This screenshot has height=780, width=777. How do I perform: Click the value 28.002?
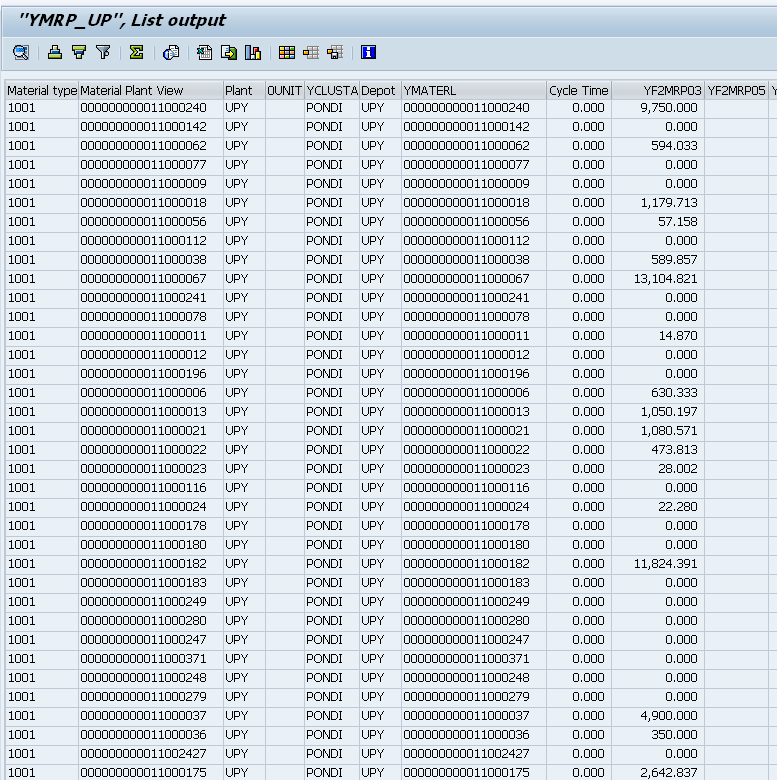(x=678, y=469)
